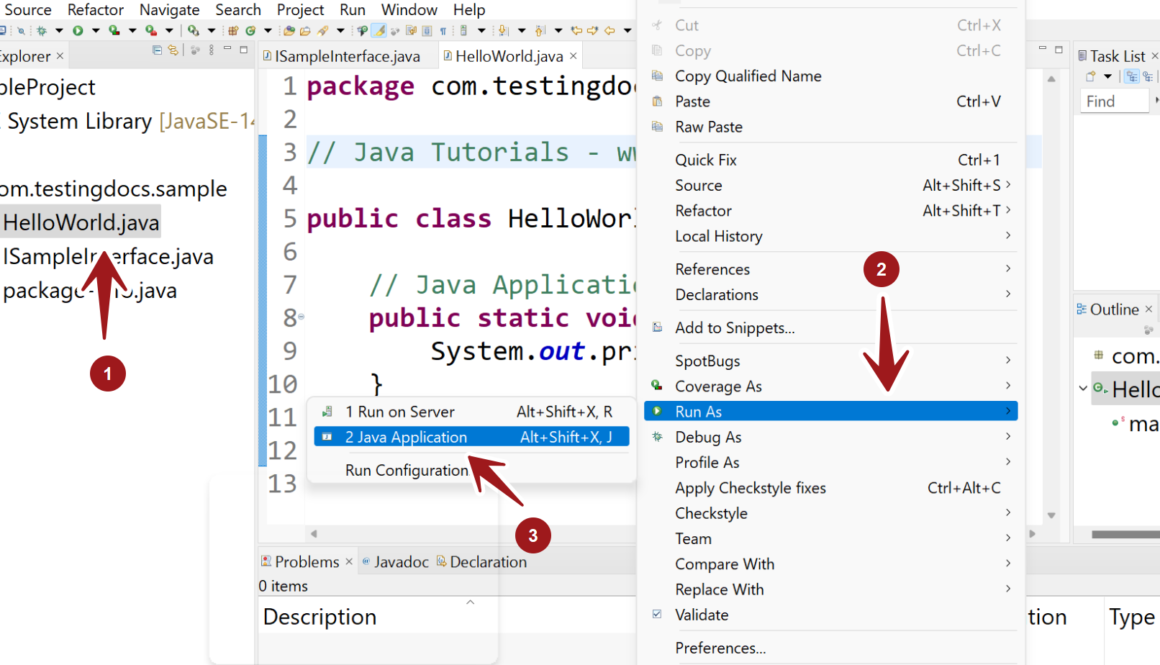Click the Debug bug toolbar icon
This screenshot has width=1160, height=665.
pyautogui.click(x=42, y=31)
